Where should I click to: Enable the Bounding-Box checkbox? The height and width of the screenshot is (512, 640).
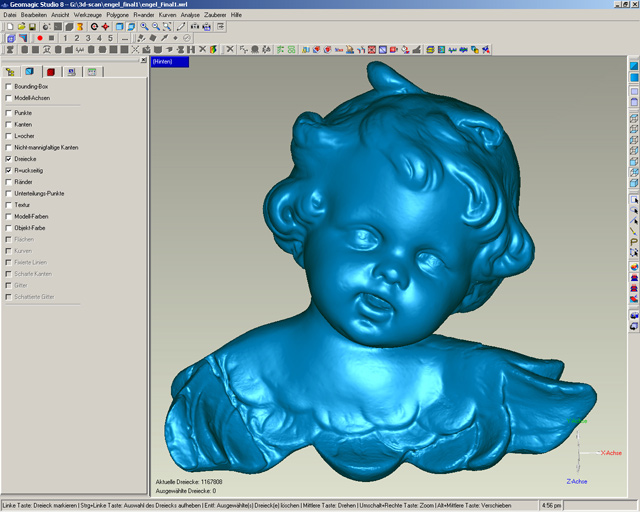click(x=9, y=87)
